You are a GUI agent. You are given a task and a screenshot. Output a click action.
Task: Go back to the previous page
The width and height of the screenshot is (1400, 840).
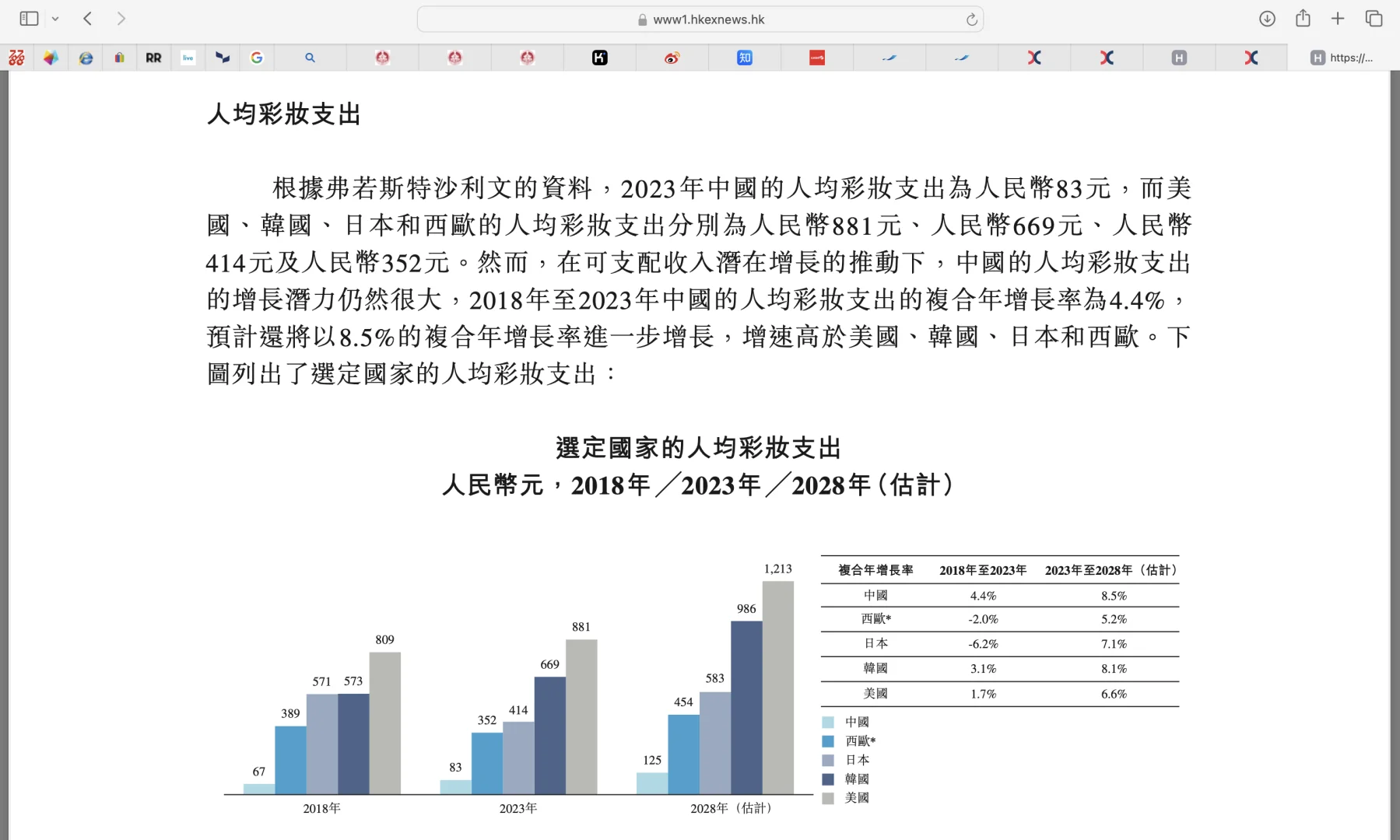click(x=88, y=19)
